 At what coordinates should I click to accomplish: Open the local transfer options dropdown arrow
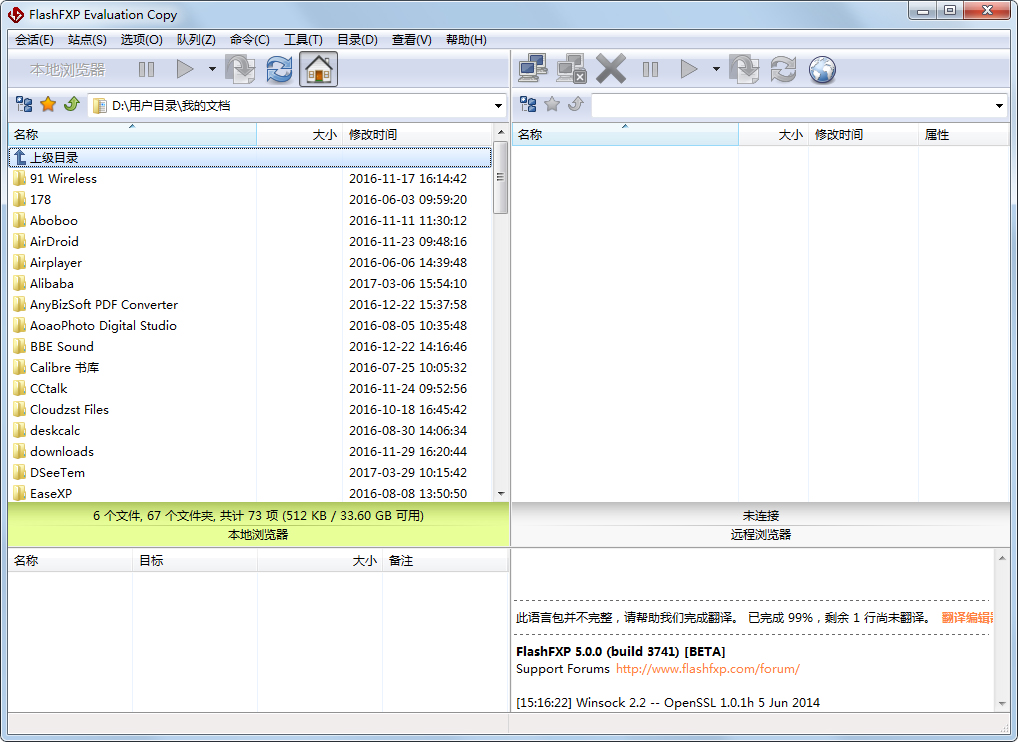pos(212,69)
